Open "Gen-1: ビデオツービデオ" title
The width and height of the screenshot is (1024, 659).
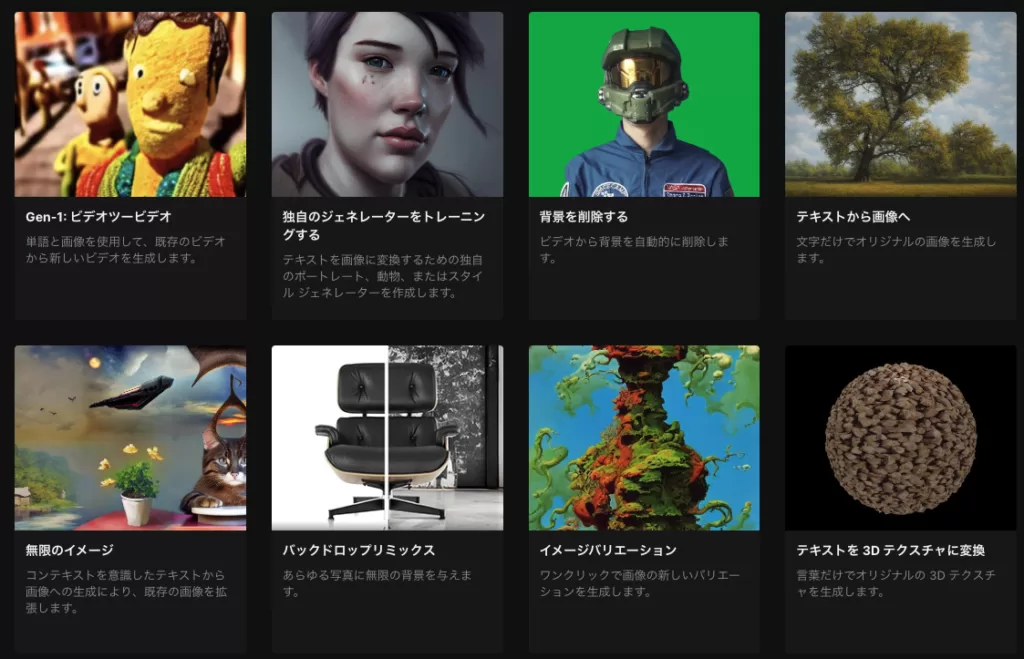(99, 217)
